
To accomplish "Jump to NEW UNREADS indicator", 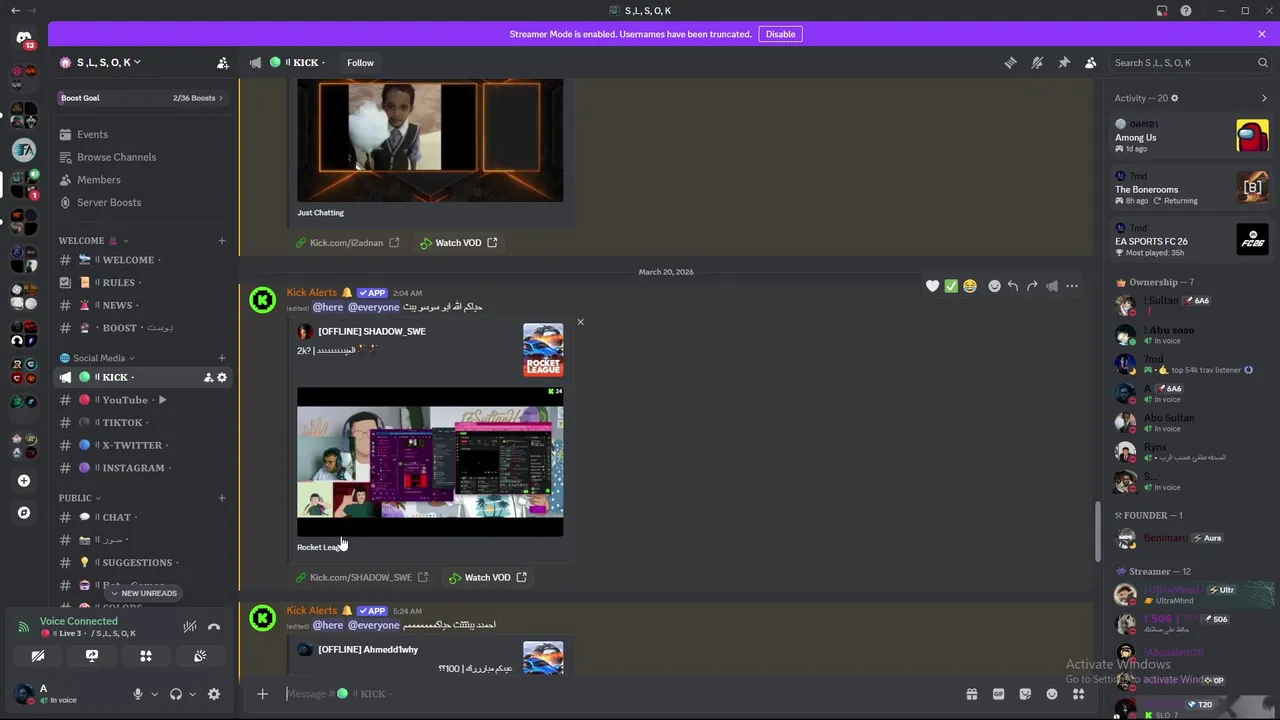I will coord(143,593).
